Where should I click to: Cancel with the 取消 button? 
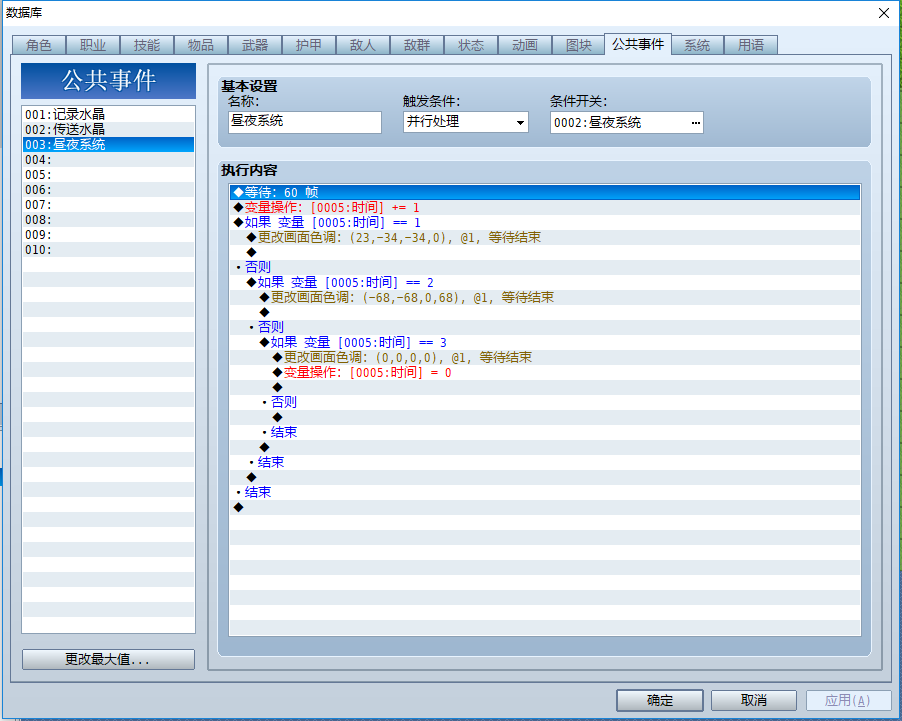tap(754, 700)
